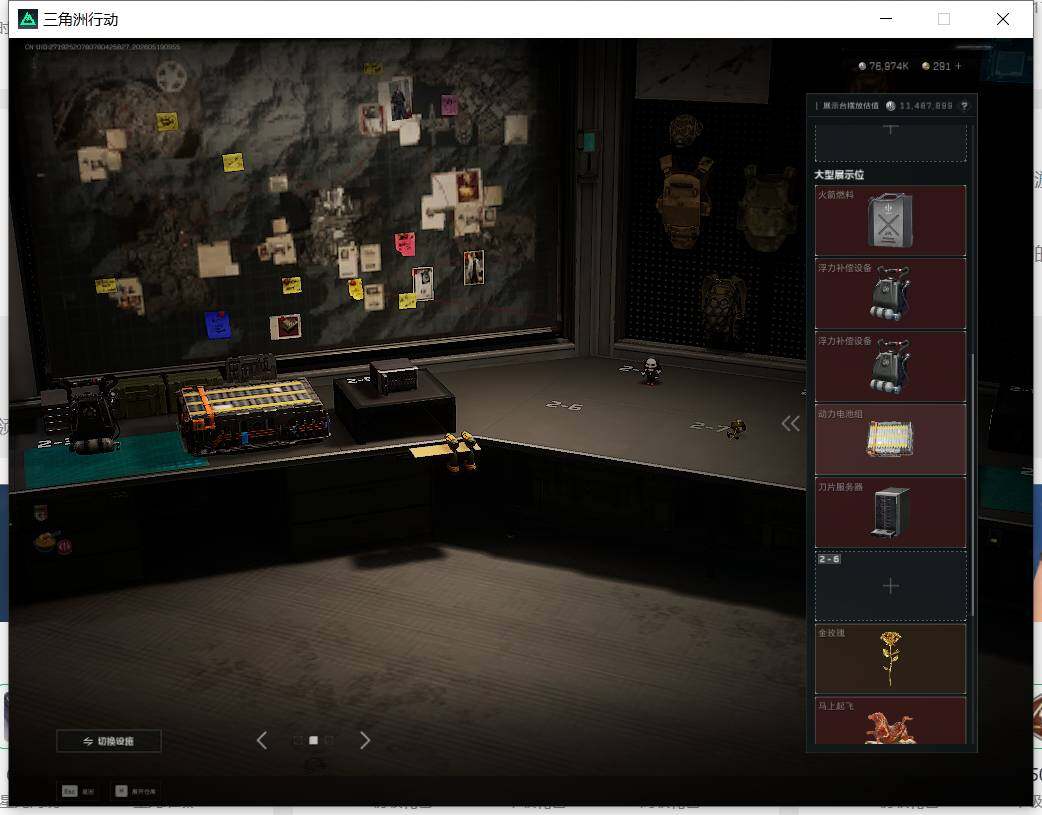Click the 切换设施 switch facility button
The image size is (1042, 815).
(109, 741)
